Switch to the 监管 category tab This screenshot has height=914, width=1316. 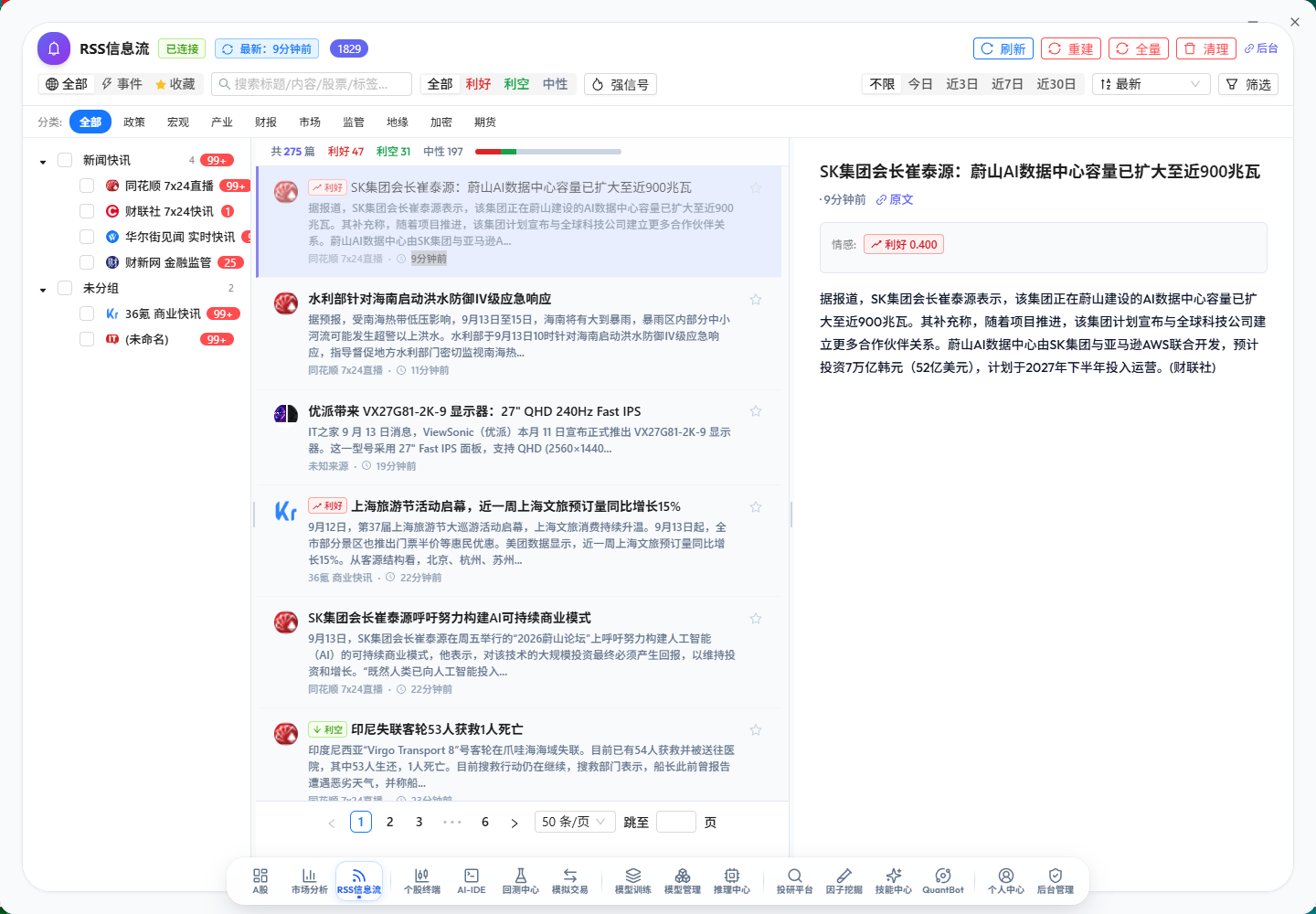point(354,122)
